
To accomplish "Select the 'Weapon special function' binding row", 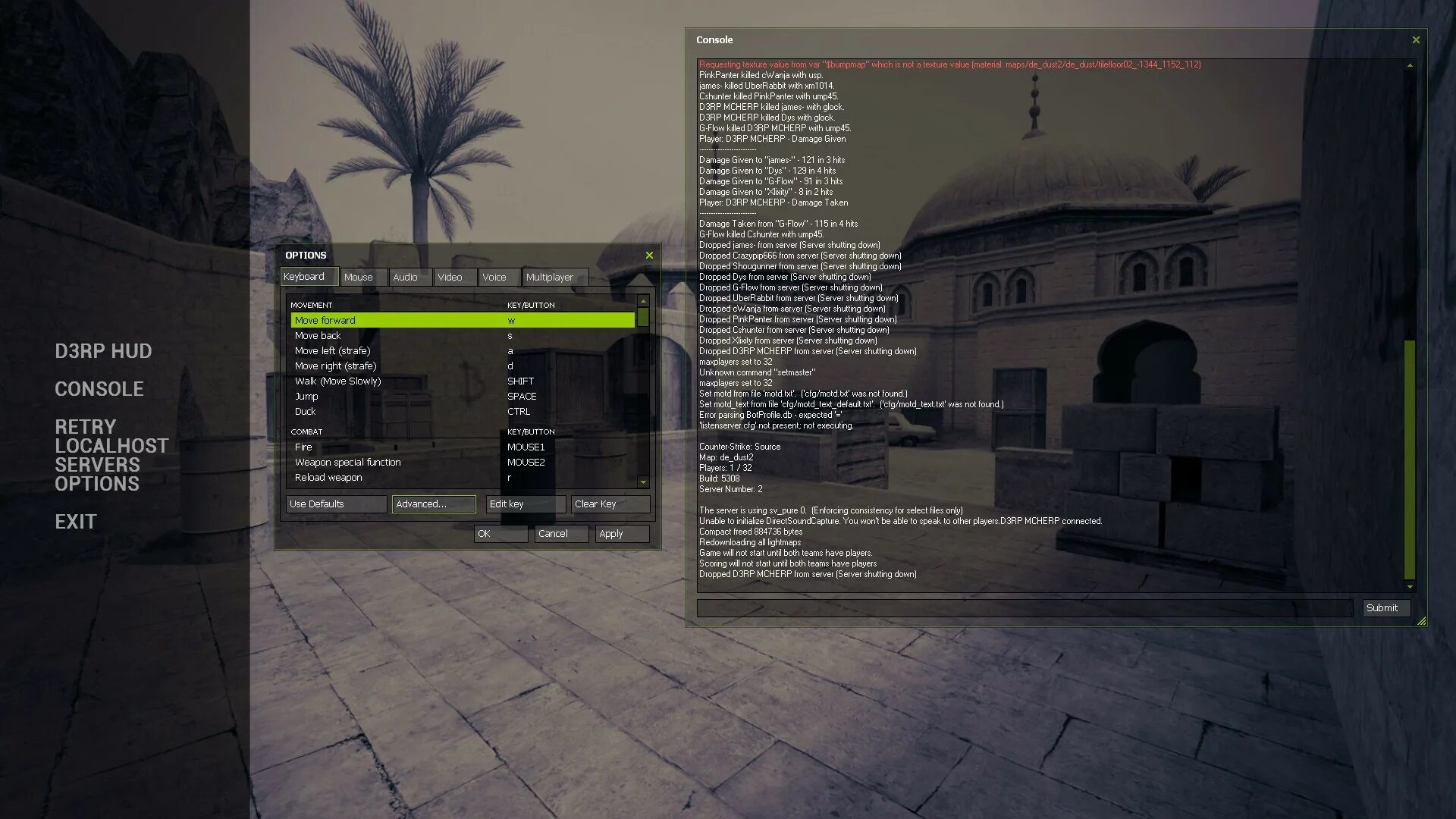I will tap(463, 463).
